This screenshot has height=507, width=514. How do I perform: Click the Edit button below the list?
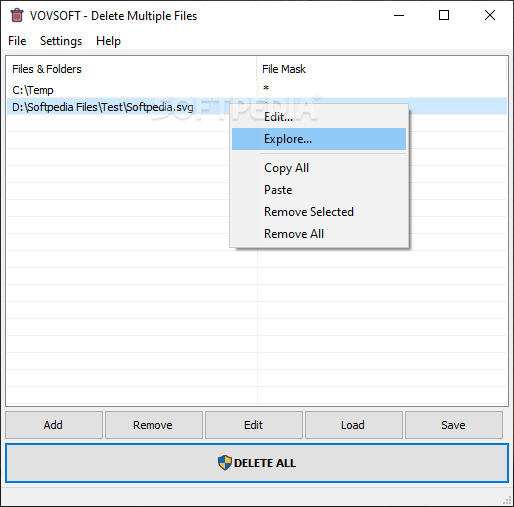coord(254,425)
